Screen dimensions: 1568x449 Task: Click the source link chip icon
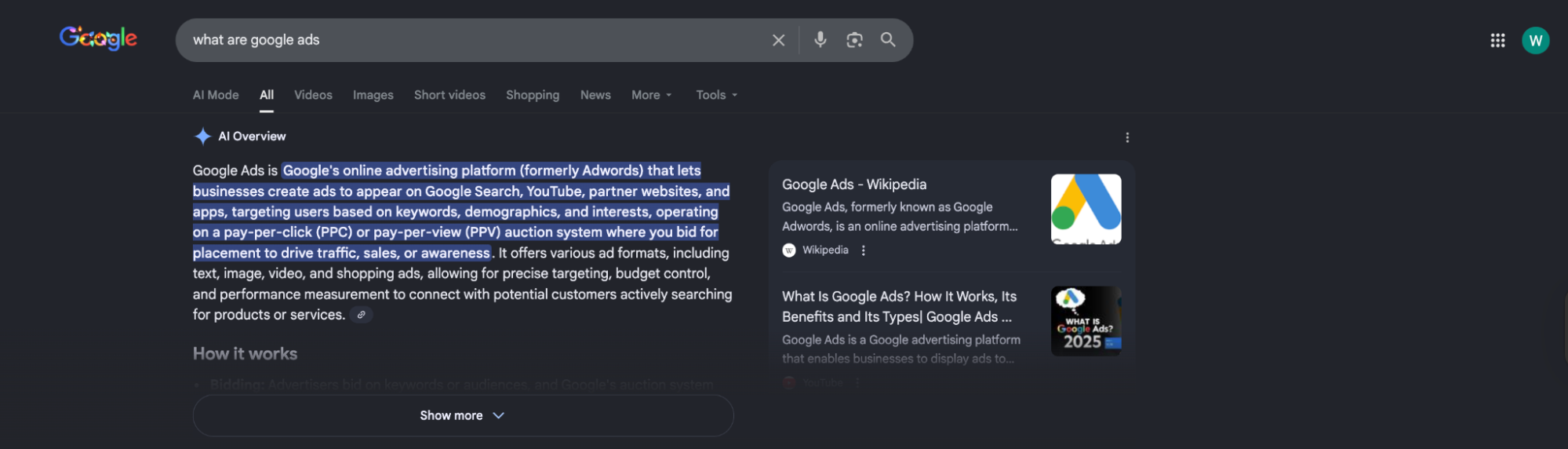pos(361,315)
